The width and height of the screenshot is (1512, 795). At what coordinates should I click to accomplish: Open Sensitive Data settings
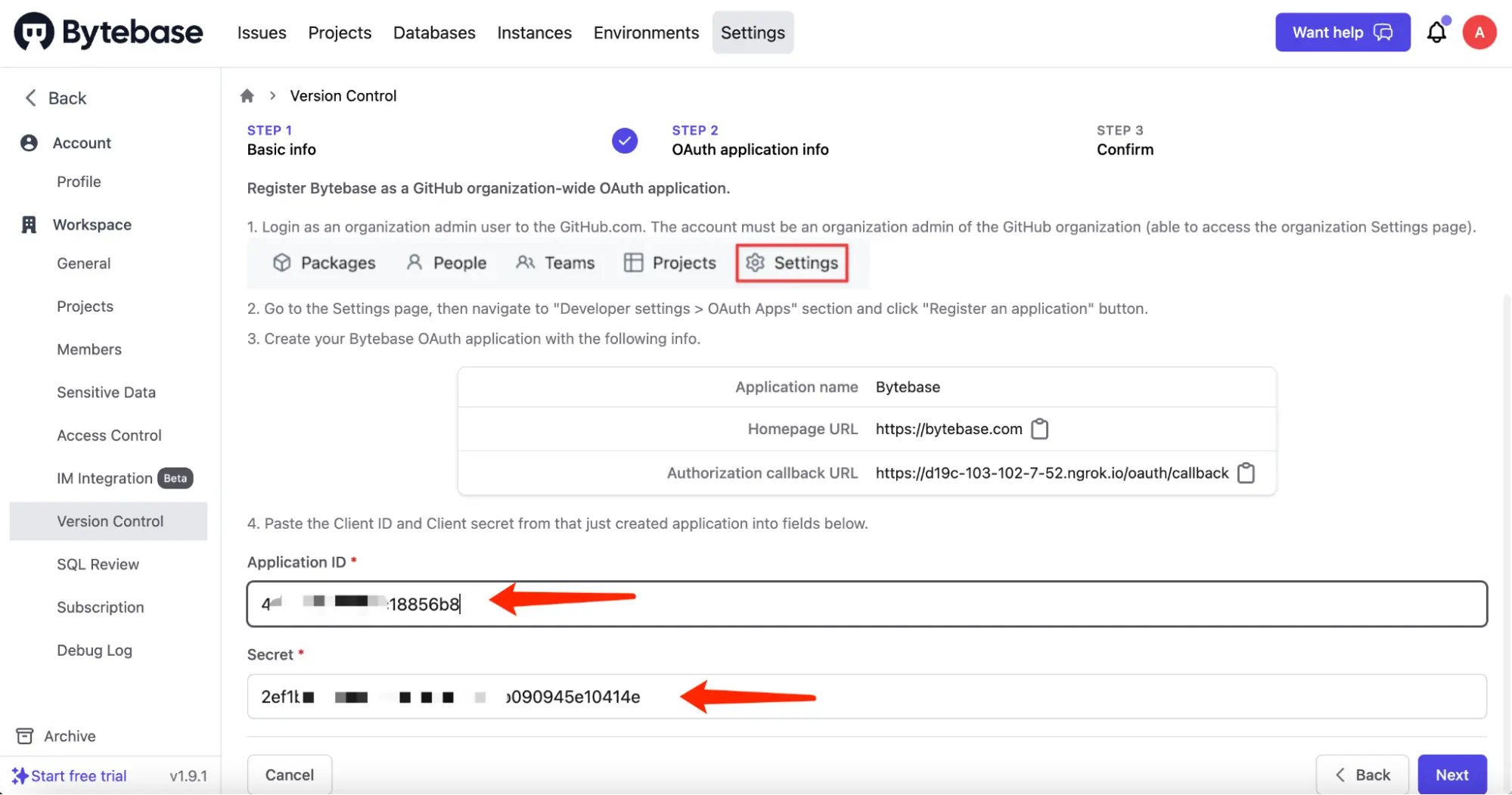pos(106,393)
